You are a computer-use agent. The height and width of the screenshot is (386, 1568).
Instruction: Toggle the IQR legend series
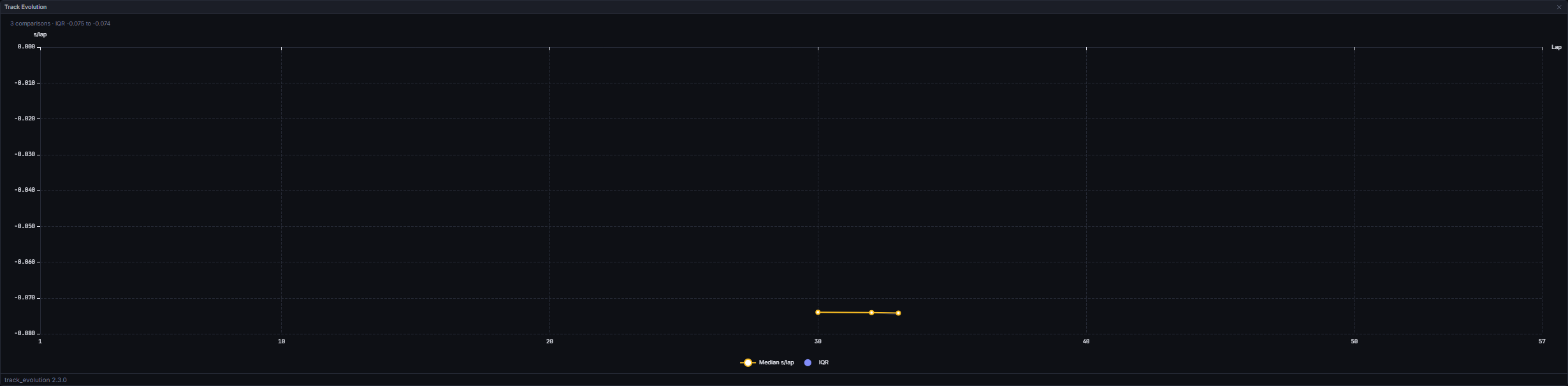tap(817, 362)
